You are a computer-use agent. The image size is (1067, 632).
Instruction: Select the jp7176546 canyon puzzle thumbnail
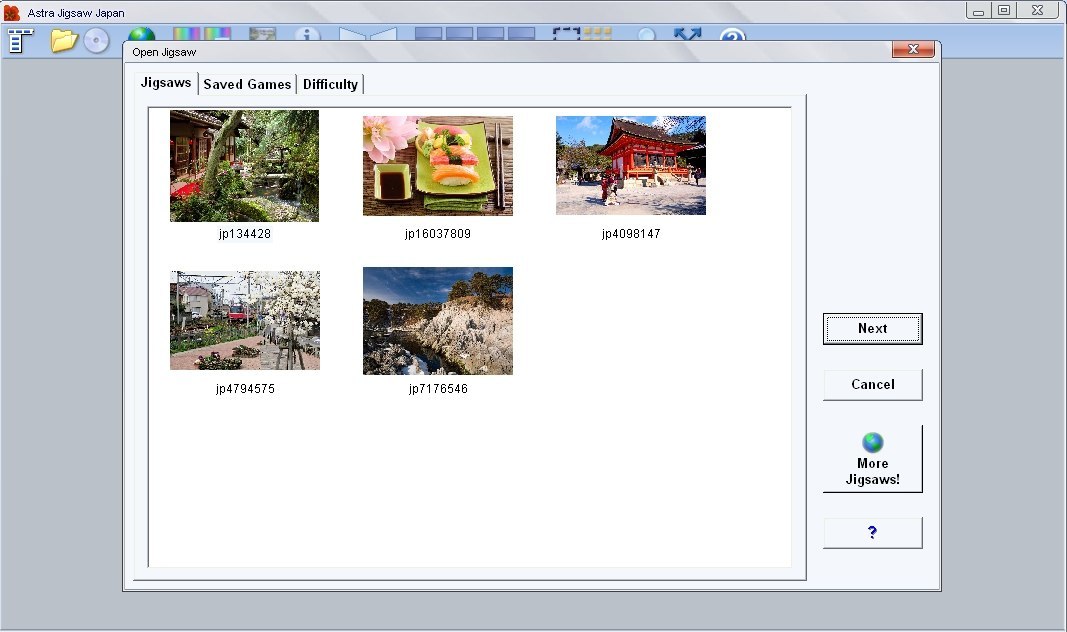[437, 320]
